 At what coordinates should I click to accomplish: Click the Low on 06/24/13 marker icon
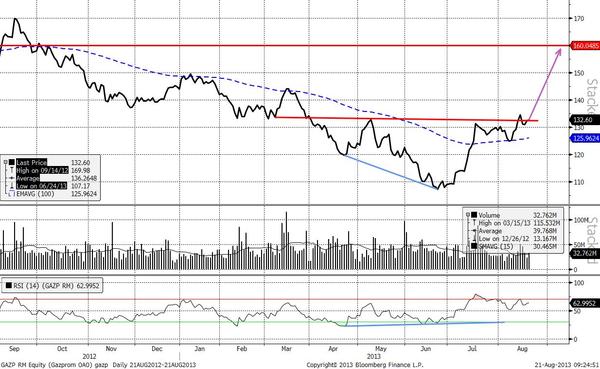click(x=12, y=186)
